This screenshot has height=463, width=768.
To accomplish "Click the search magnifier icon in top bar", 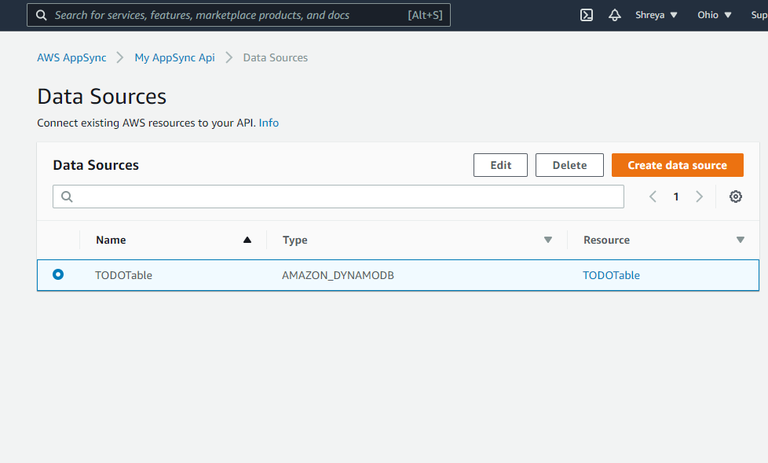I will pyautogui.click(x=42, y=15).
